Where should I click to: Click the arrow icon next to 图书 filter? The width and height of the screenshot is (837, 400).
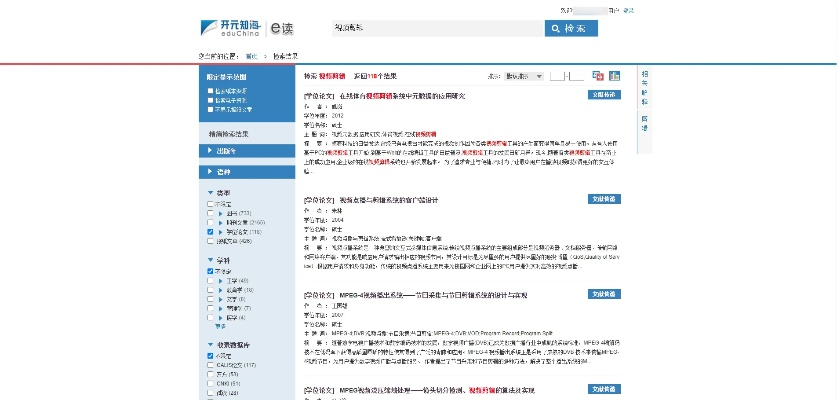(x=220, y=213)
